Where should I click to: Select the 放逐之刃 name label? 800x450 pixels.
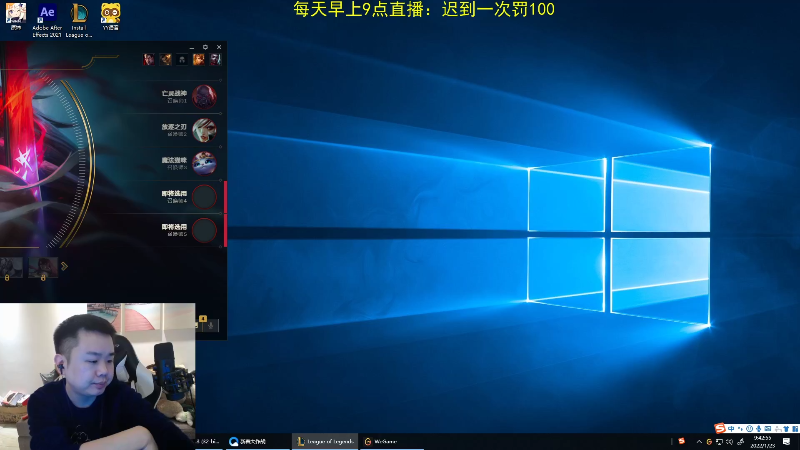click(x=174, y=127)
